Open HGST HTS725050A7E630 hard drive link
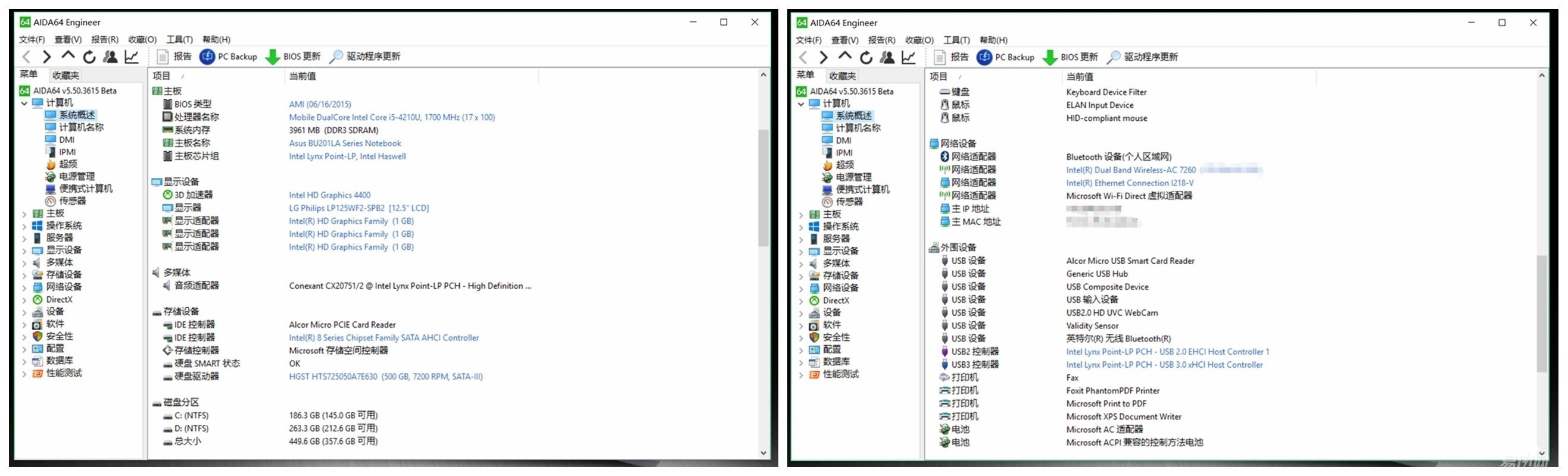The image size is (1568, 476). point(385,377)
